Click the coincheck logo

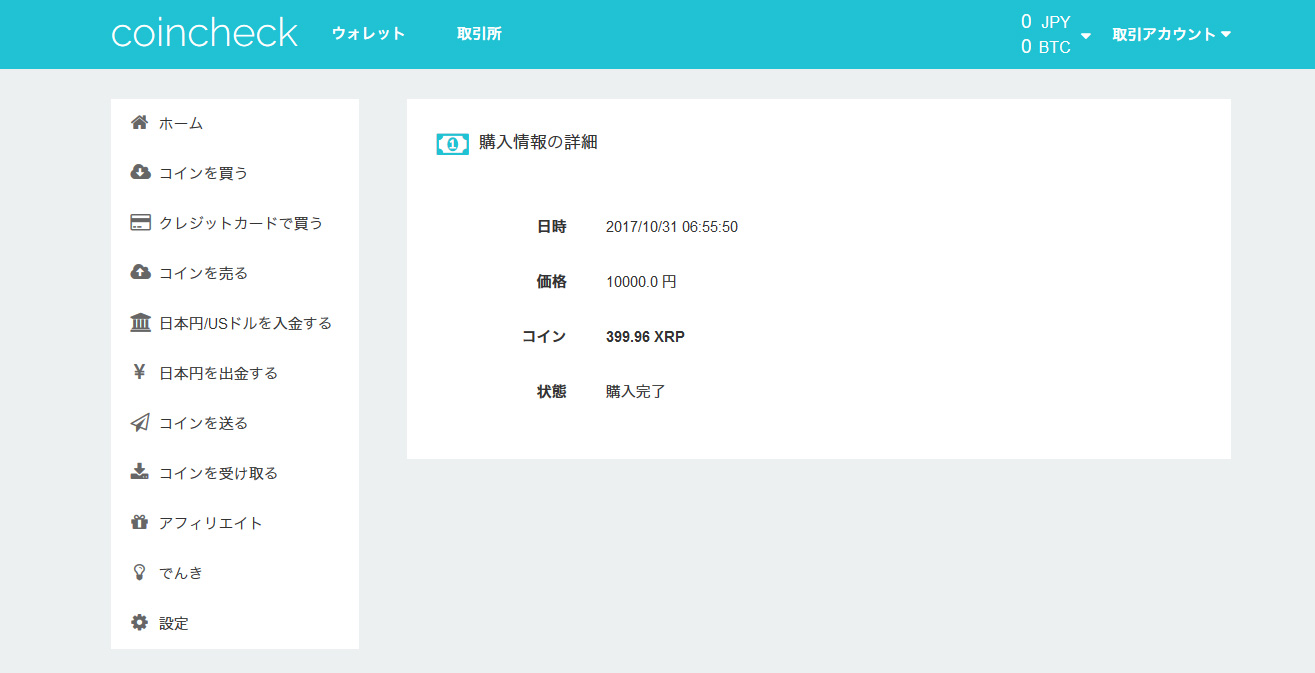[204, 33]
